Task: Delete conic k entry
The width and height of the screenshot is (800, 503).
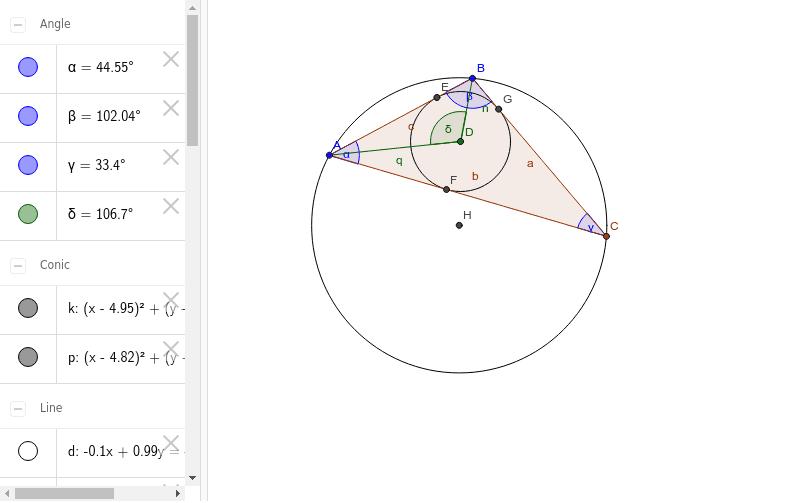Action: coord(171,300)
